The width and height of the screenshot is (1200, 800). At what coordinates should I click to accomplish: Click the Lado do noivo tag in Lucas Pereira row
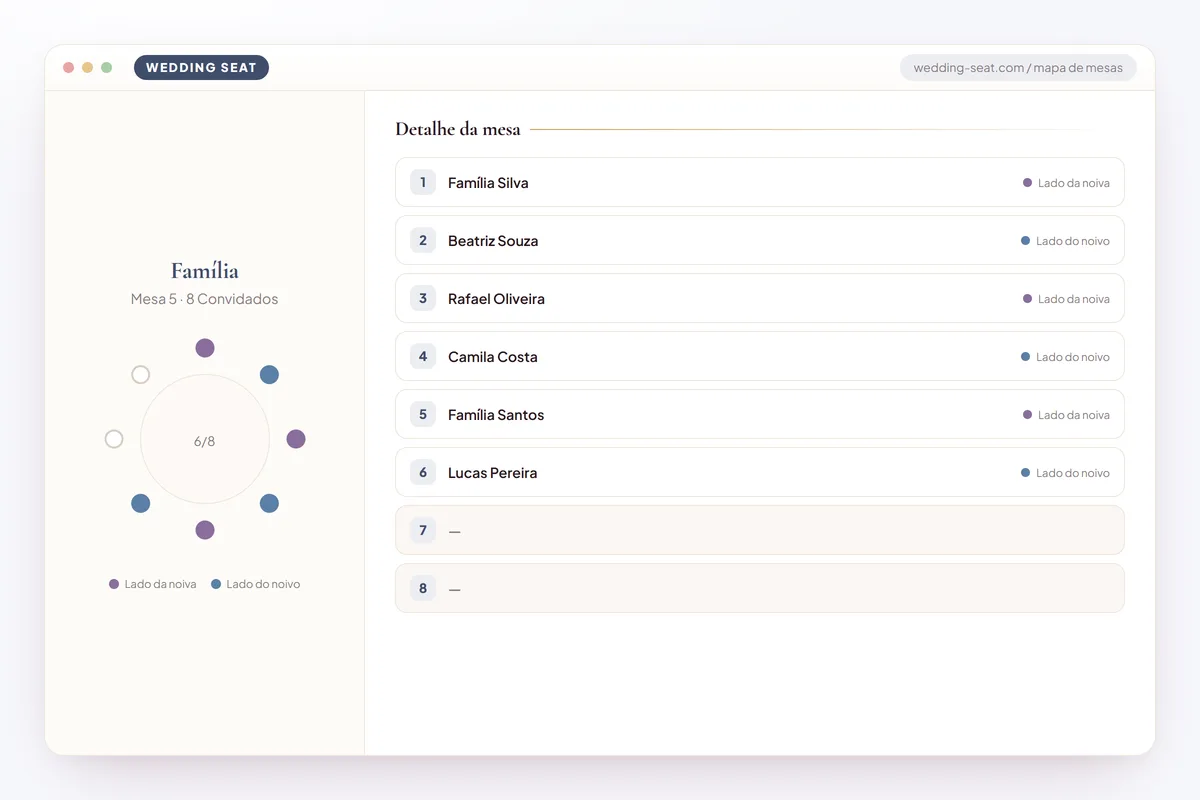[1065, 473]
